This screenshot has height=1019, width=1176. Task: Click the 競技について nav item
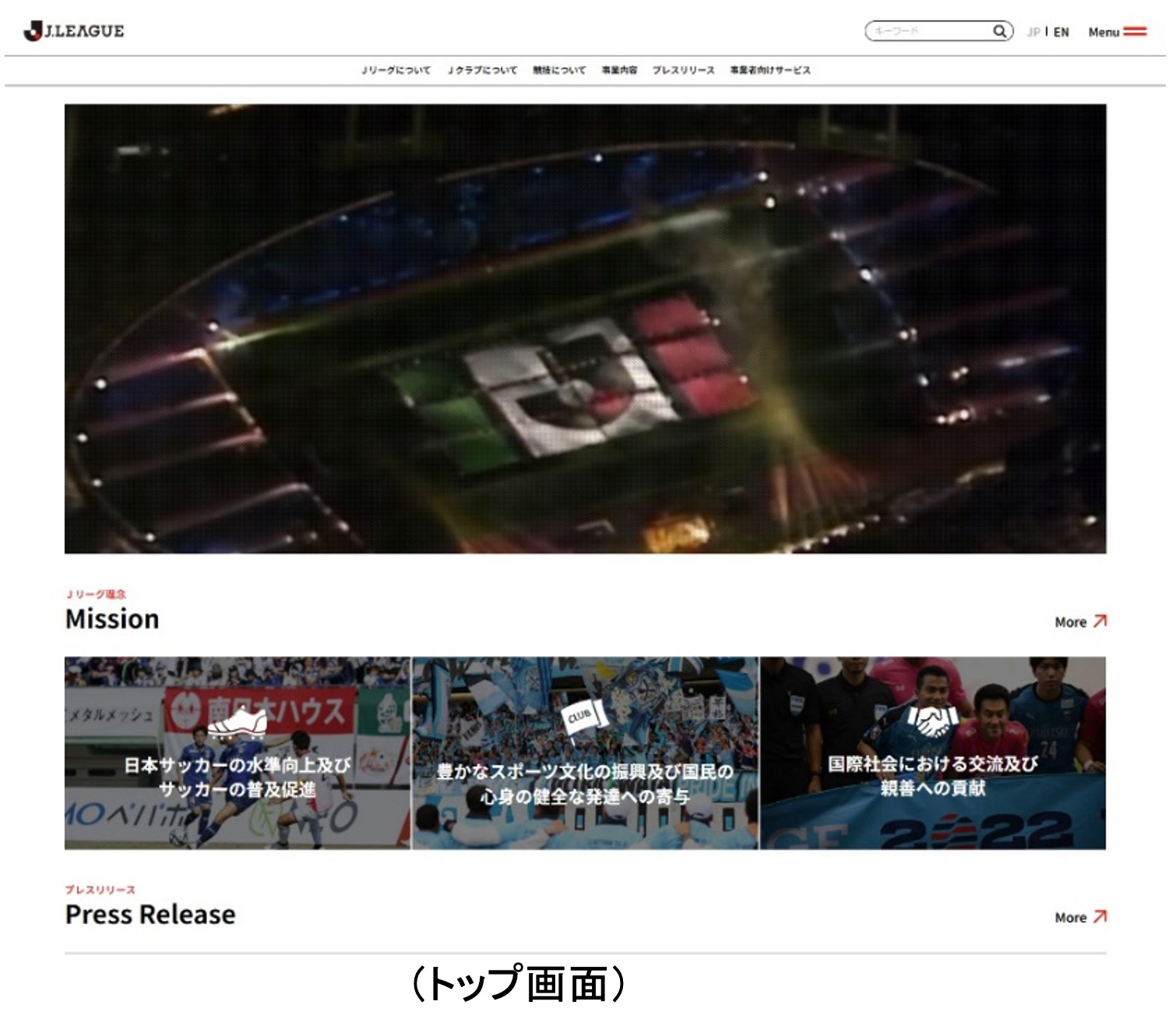point(558,70)
